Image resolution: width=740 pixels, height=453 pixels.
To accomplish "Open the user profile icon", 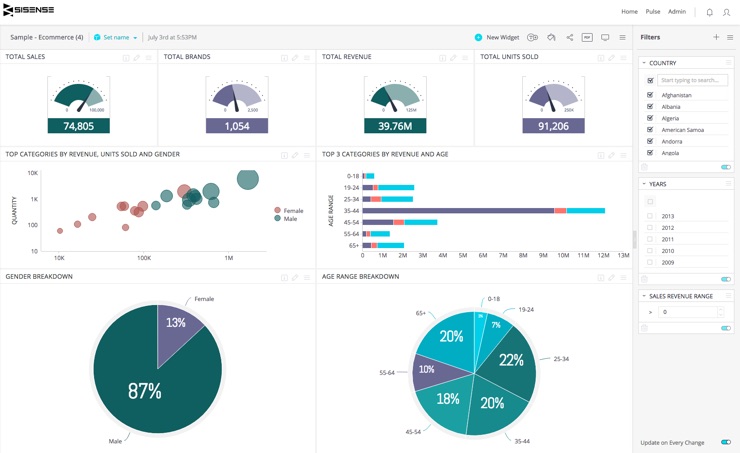I will pyautogui.click(x=727, y=12).
